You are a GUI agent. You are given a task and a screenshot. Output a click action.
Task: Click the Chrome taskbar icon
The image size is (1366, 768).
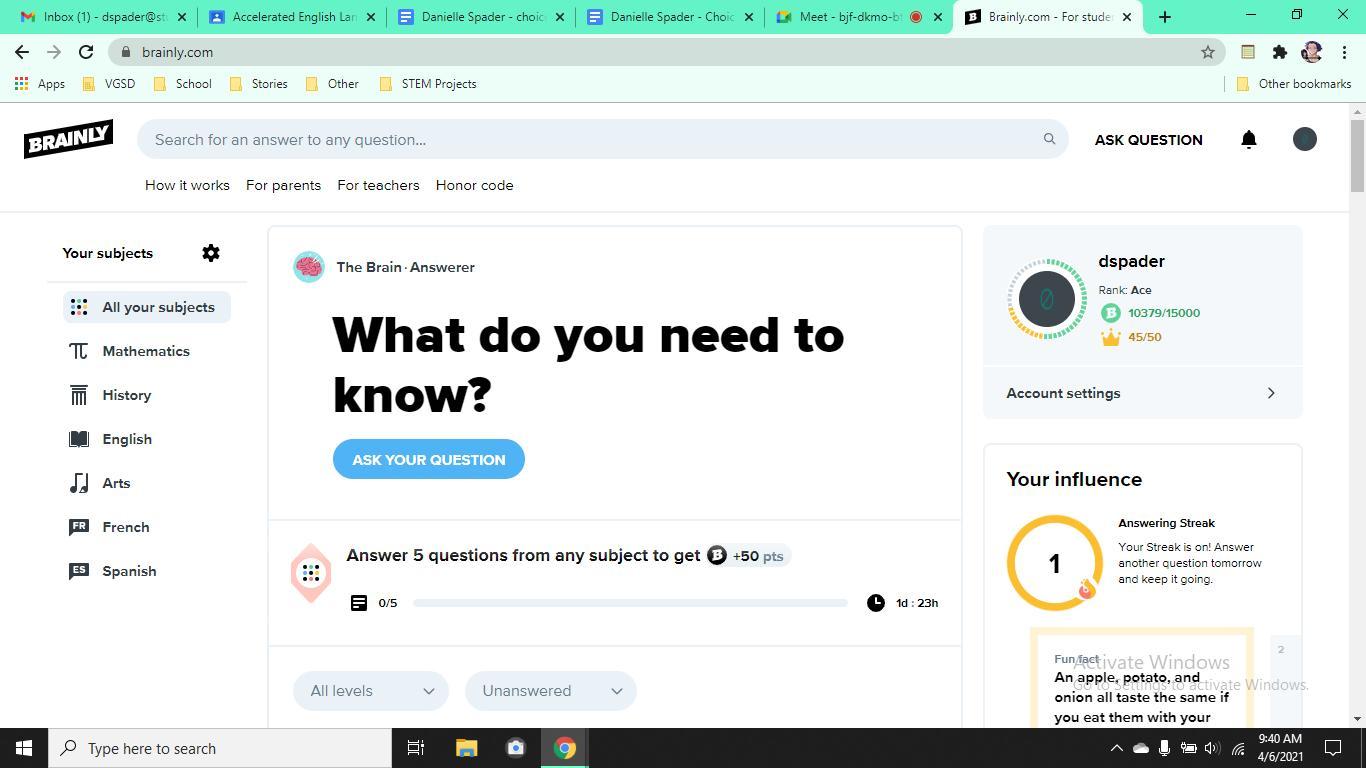click(565, 748)
